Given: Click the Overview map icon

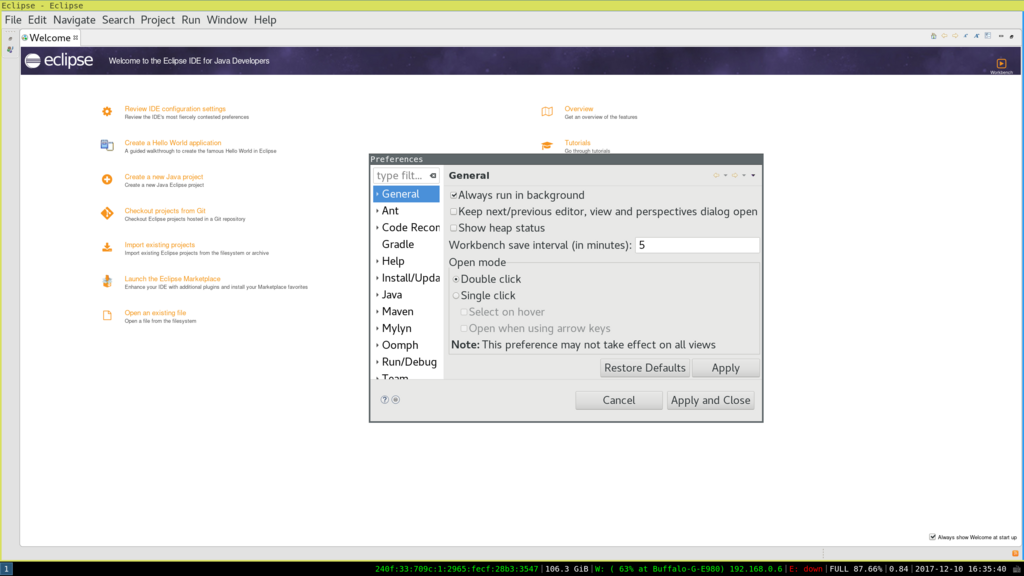Looking at the screenshot, I should point(547,112).
